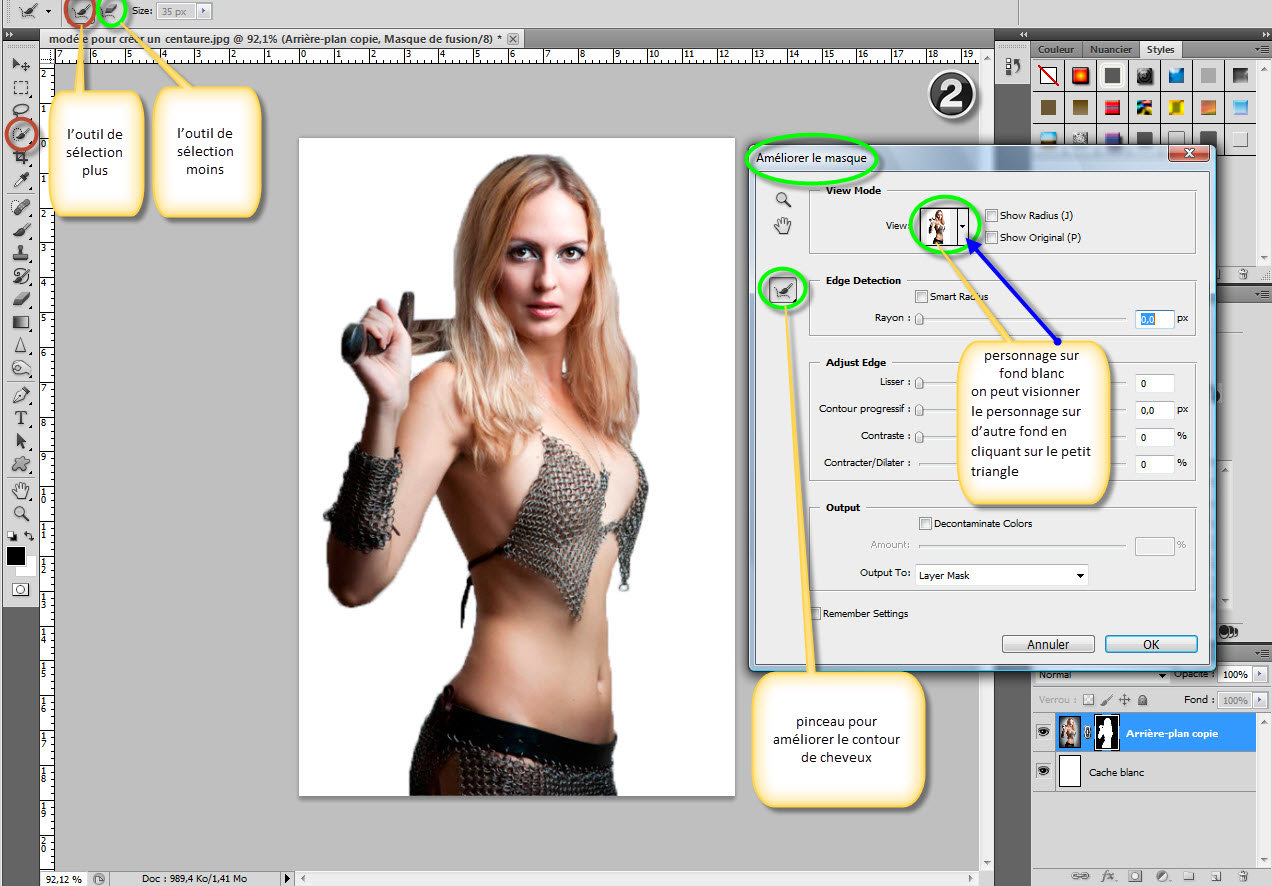Open the Output To dropdown
The height and width of the screenshot is (886, 1272).
point(1001,575)
